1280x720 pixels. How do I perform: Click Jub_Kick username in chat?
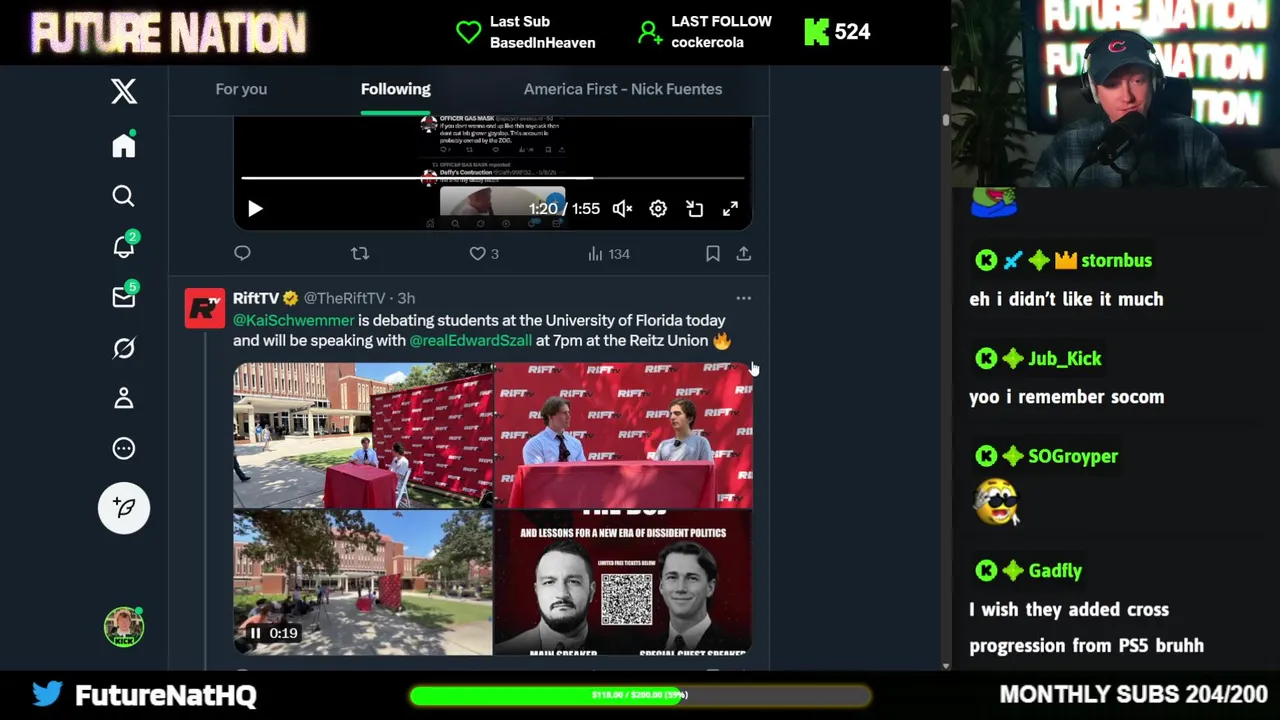(x=1065, y=358)
